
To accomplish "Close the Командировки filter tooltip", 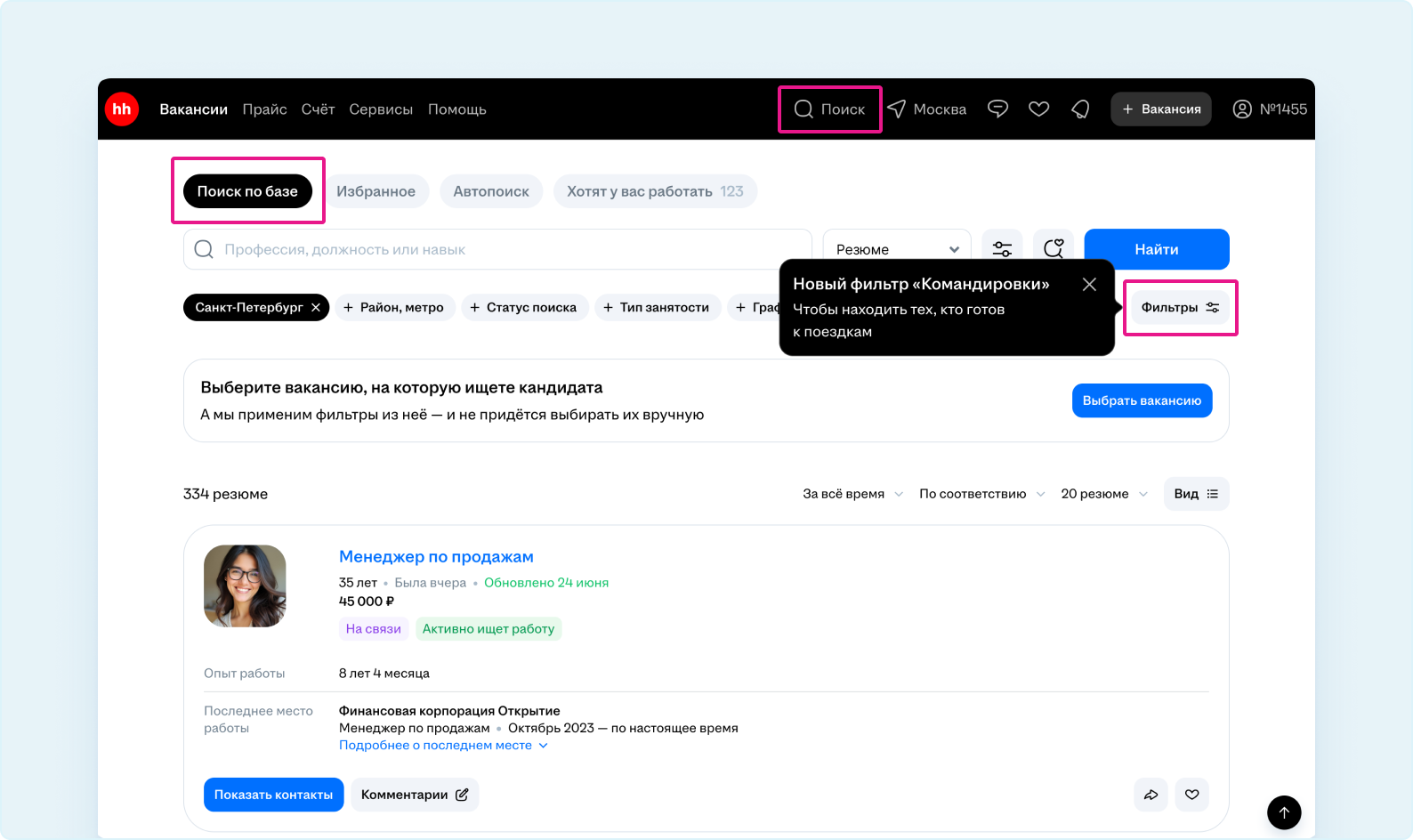I will click(1089, 285).
